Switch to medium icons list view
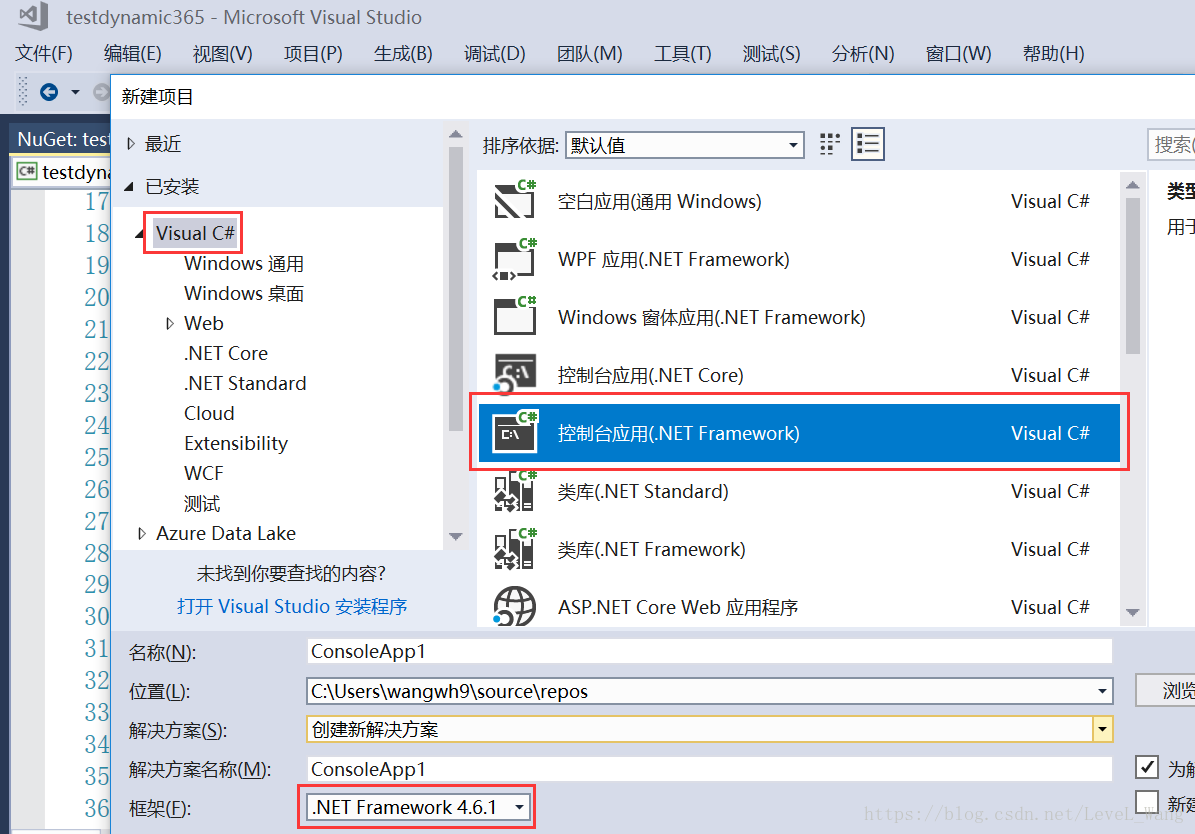1195x834 pixels. coord(867,144)
